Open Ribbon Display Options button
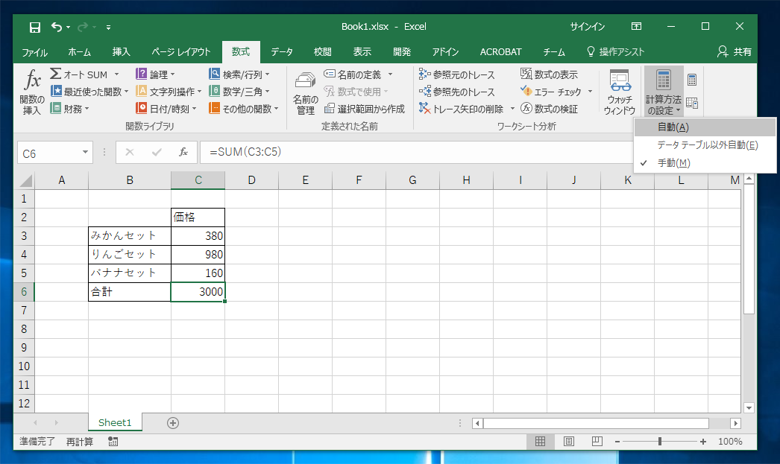The image size is (780, 464). tap(636, 26)
